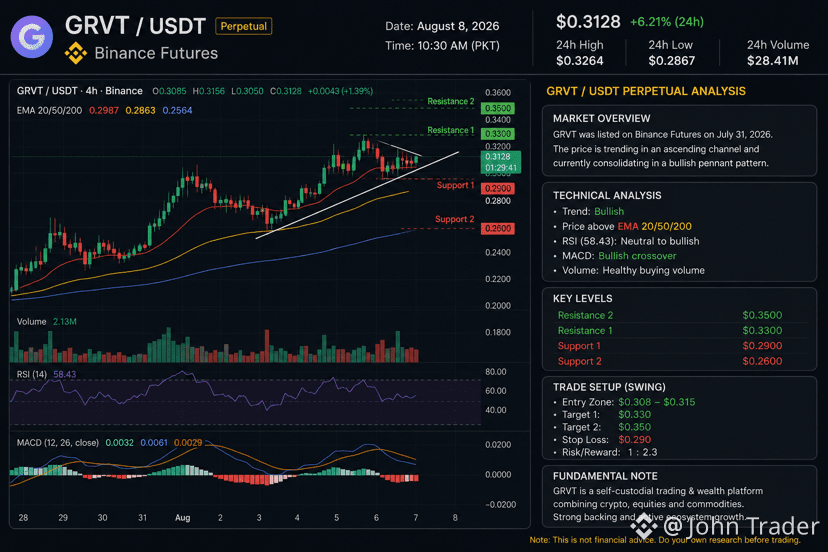Click the Target 1 $0.330 line
This screenshot has height=552, width=828.
(601, 415)
